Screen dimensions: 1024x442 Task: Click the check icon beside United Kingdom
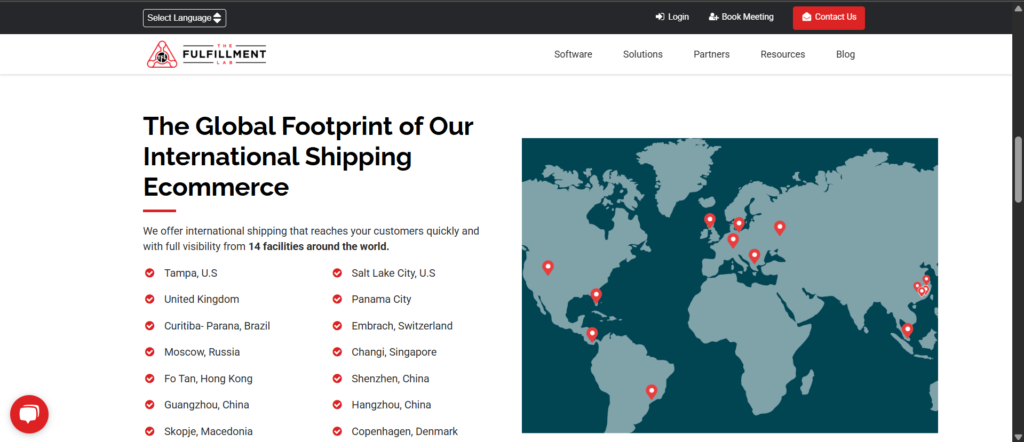tap(150, 299)
